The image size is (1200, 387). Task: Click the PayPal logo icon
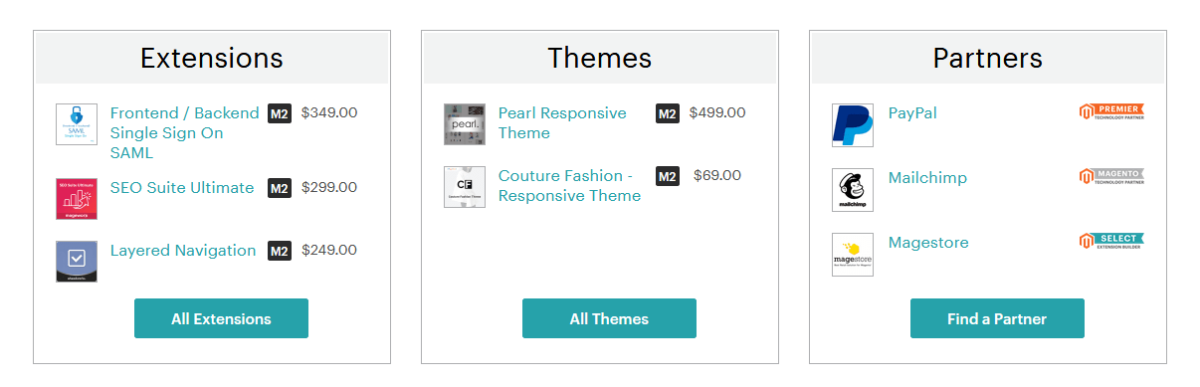point(853,125)
